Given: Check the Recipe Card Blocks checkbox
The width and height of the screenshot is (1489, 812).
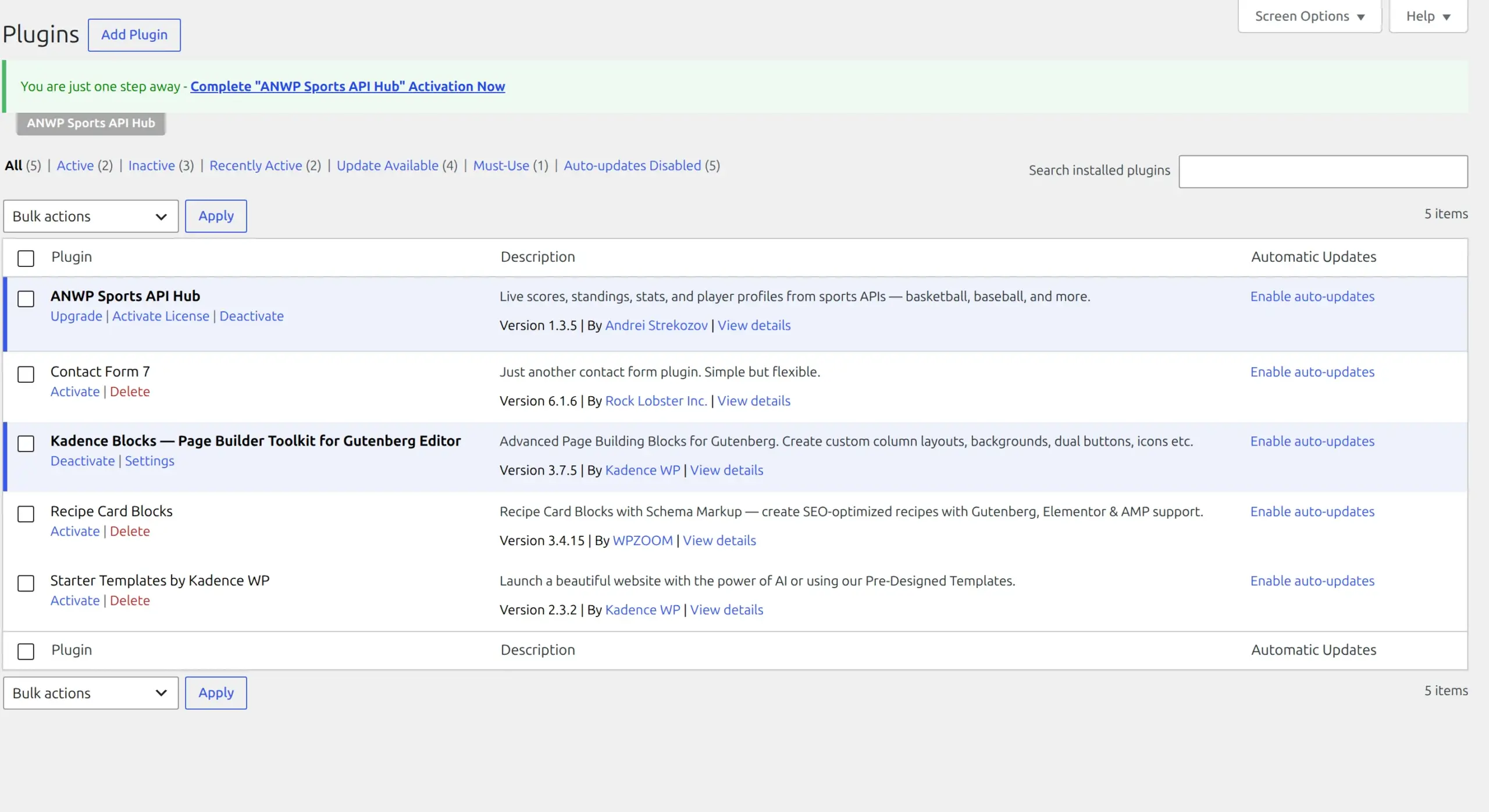Looking at the screenshot, I should [x=26, y=514].
